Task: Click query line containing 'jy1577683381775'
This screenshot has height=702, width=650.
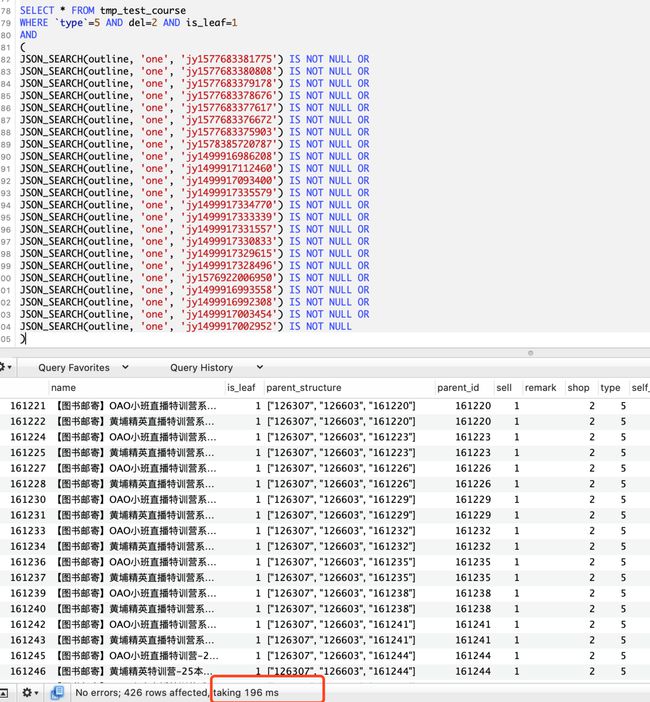Action: point(195,59)
